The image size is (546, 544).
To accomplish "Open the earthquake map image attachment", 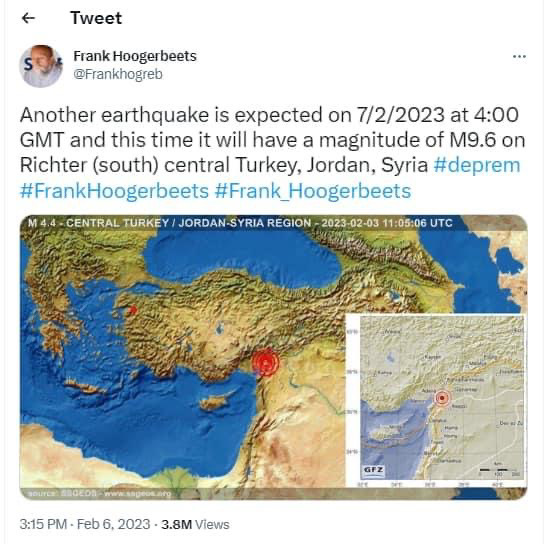I will tap(274, 357).
